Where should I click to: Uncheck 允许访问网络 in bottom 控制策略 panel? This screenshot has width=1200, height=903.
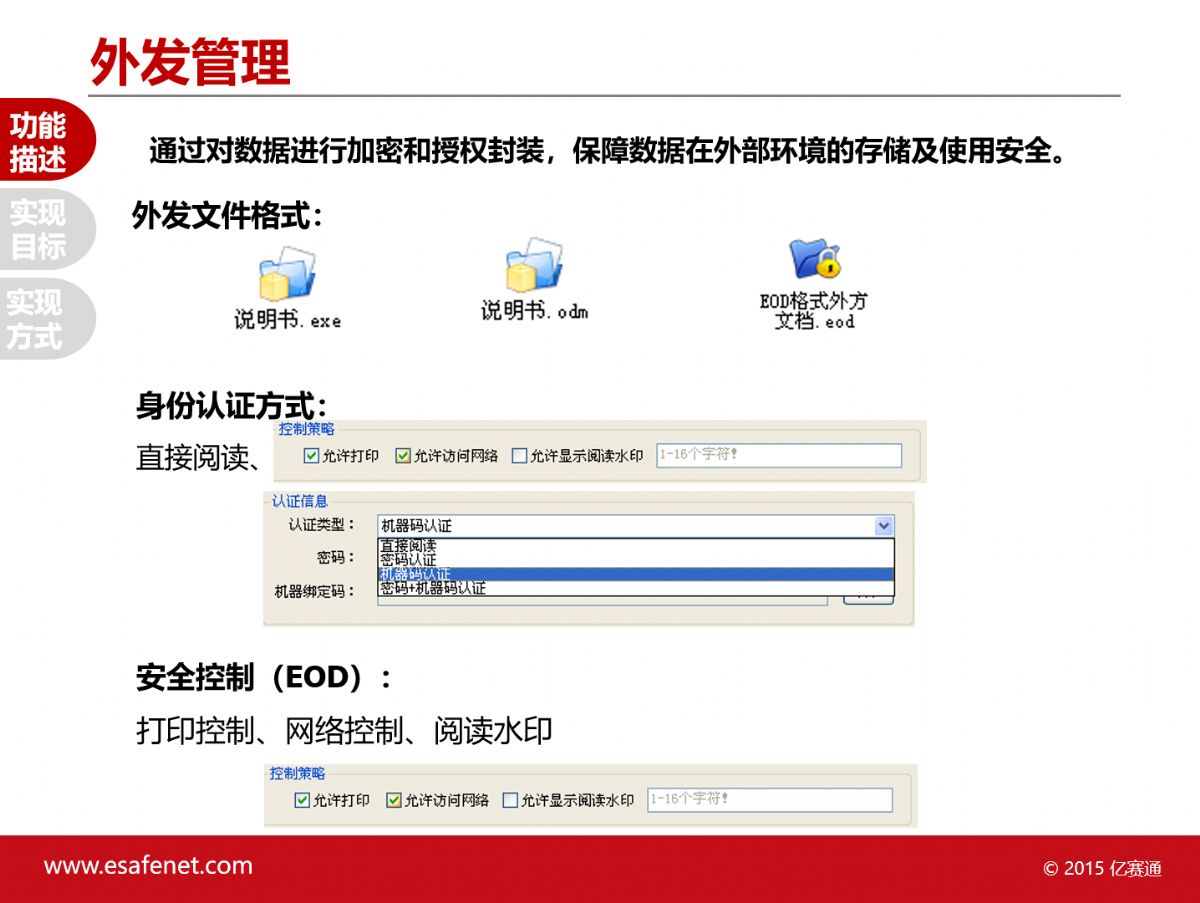click(x=394, y=800)
